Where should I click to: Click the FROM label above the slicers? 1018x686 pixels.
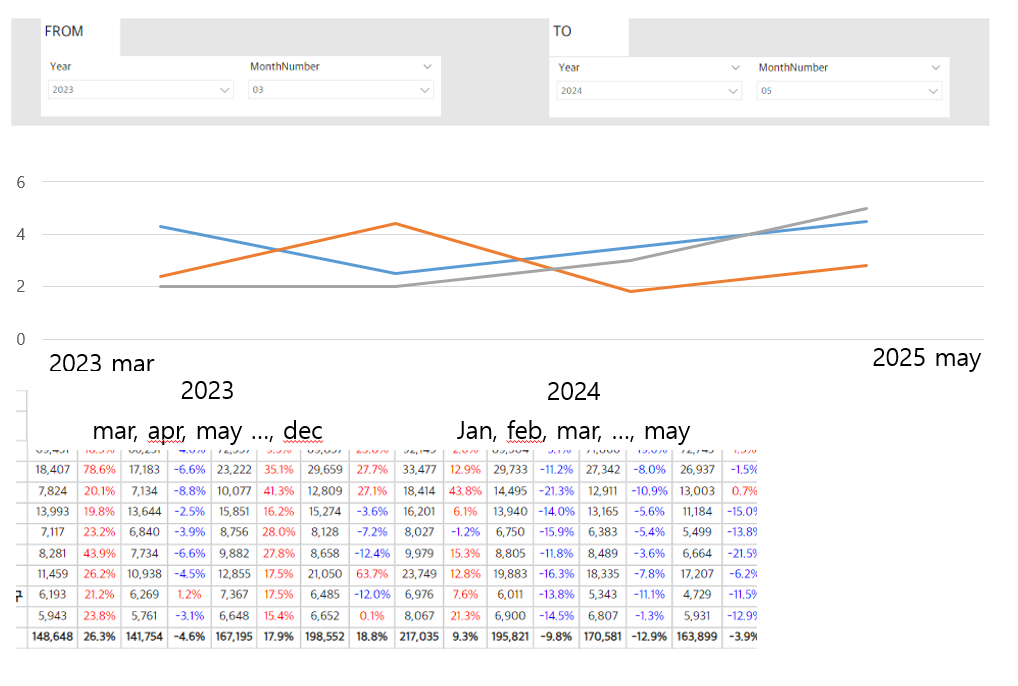coord(64,31)
